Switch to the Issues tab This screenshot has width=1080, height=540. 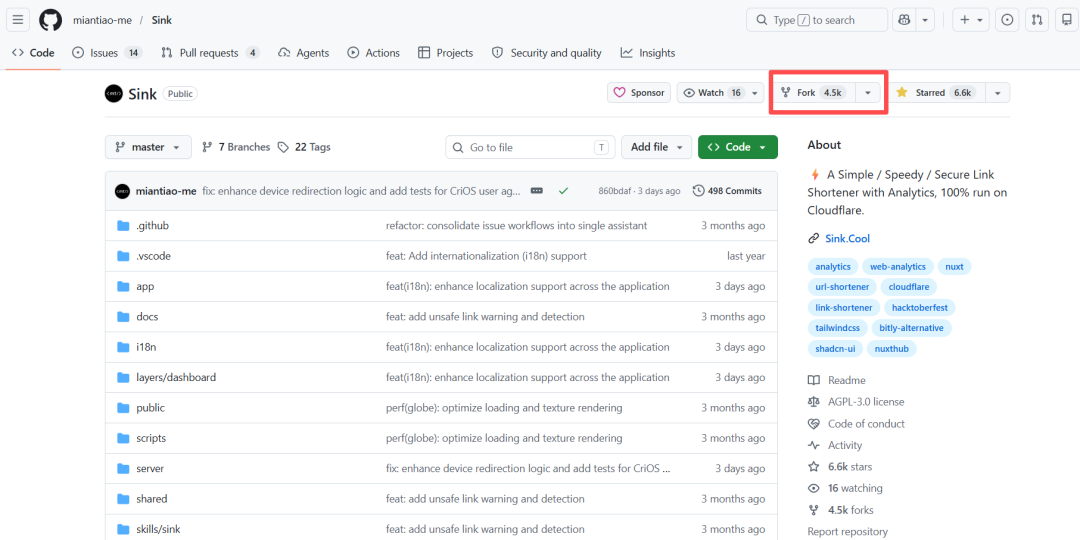tap(107, 52)
